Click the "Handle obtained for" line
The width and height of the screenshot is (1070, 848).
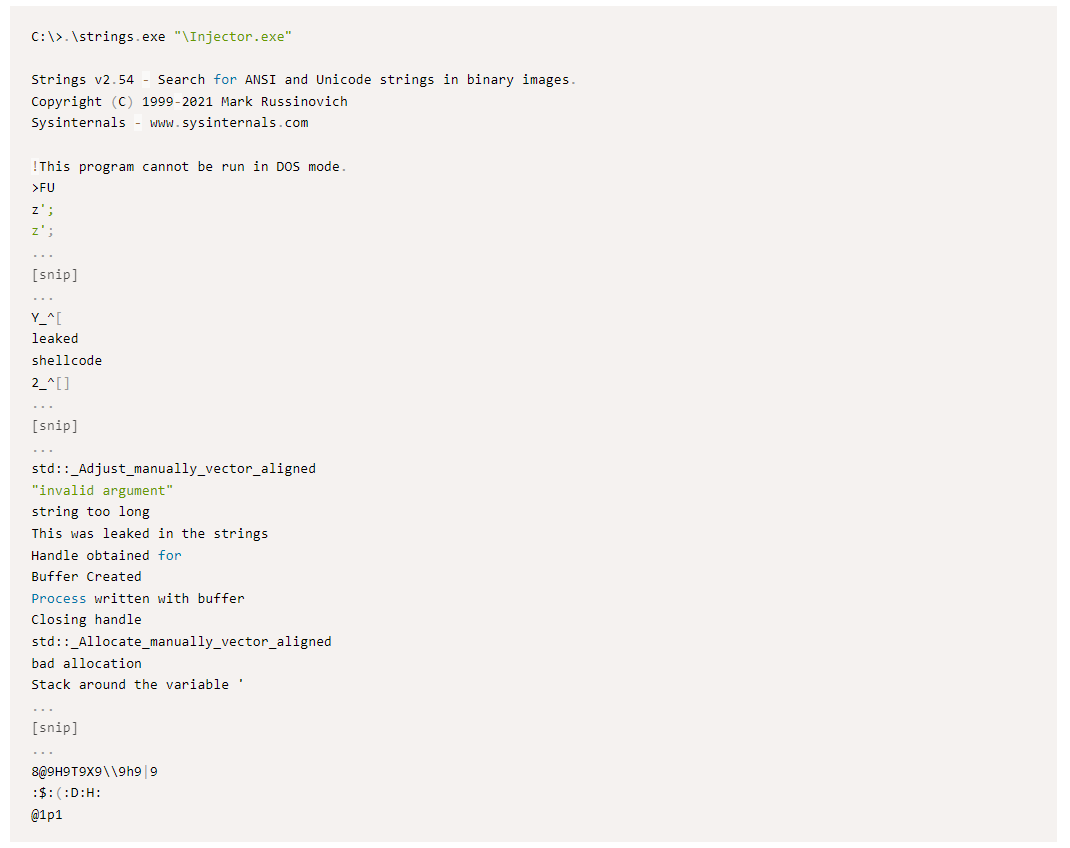coord(106,555)
